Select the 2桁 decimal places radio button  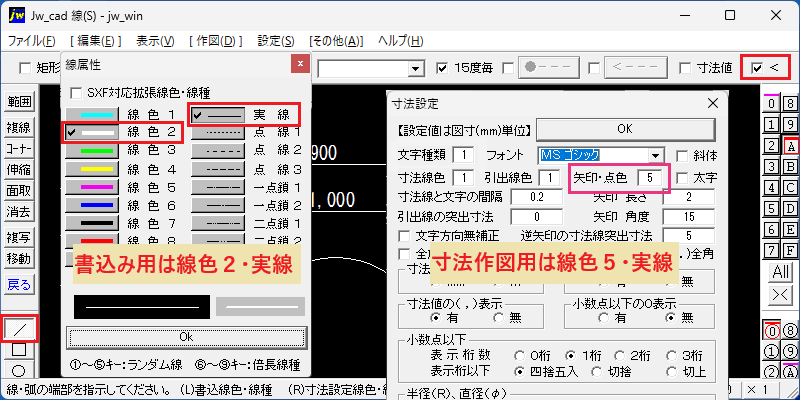(x=619, y=356)
